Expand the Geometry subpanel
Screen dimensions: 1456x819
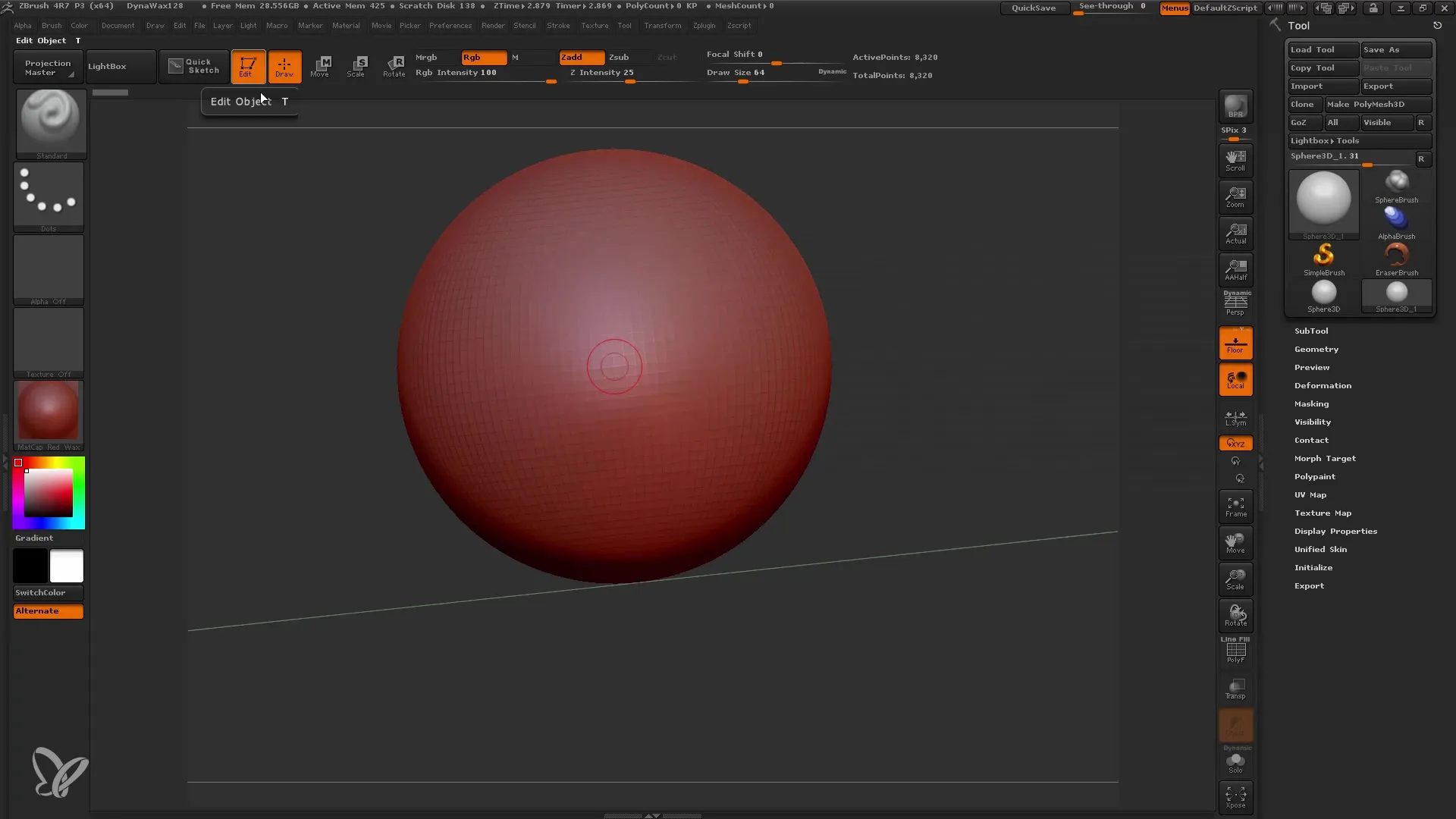point(1316,348)
